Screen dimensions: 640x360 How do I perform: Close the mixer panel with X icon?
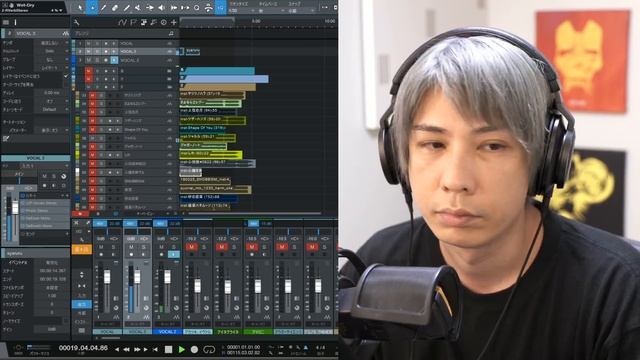point(76,223)
